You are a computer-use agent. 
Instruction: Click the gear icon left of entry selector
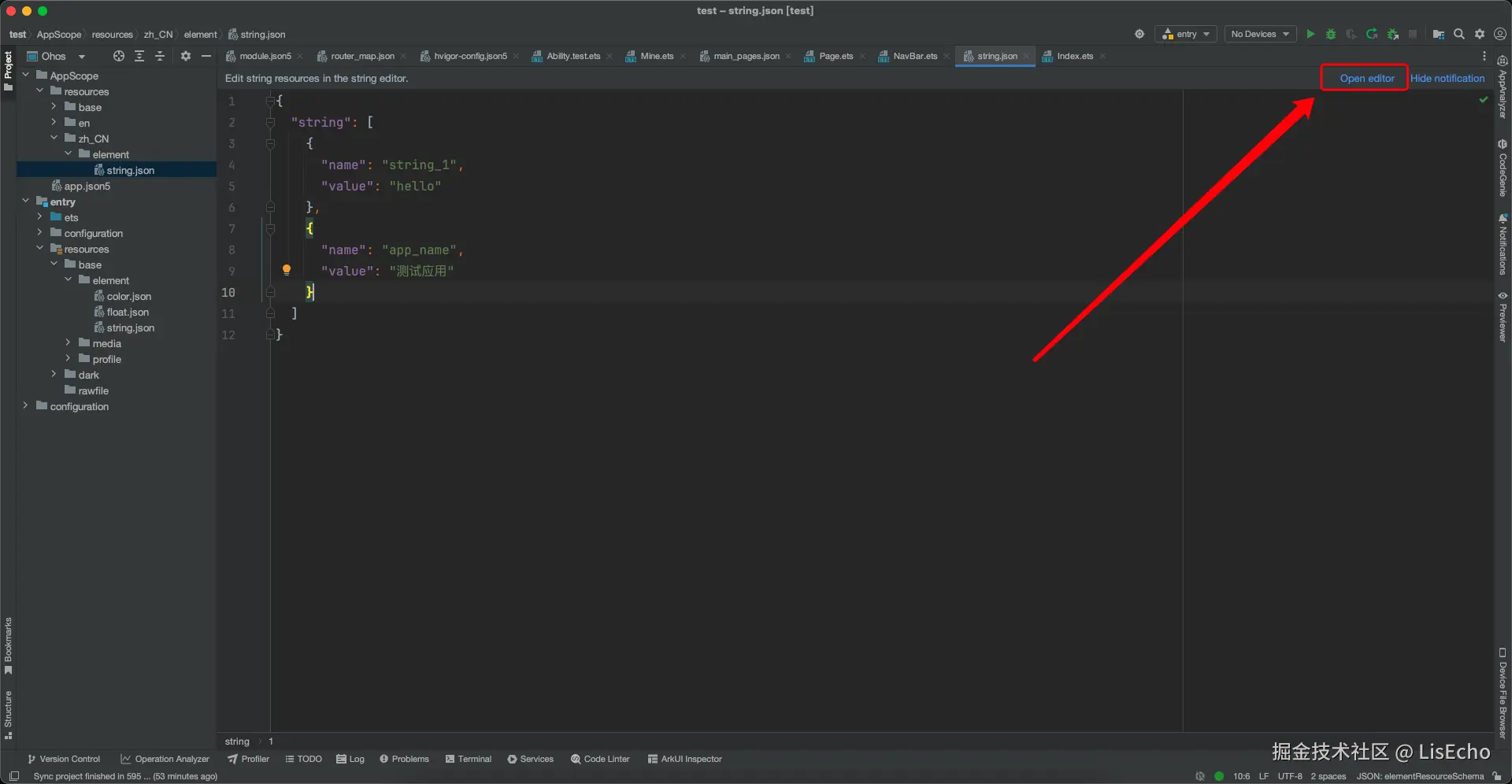1140,34
